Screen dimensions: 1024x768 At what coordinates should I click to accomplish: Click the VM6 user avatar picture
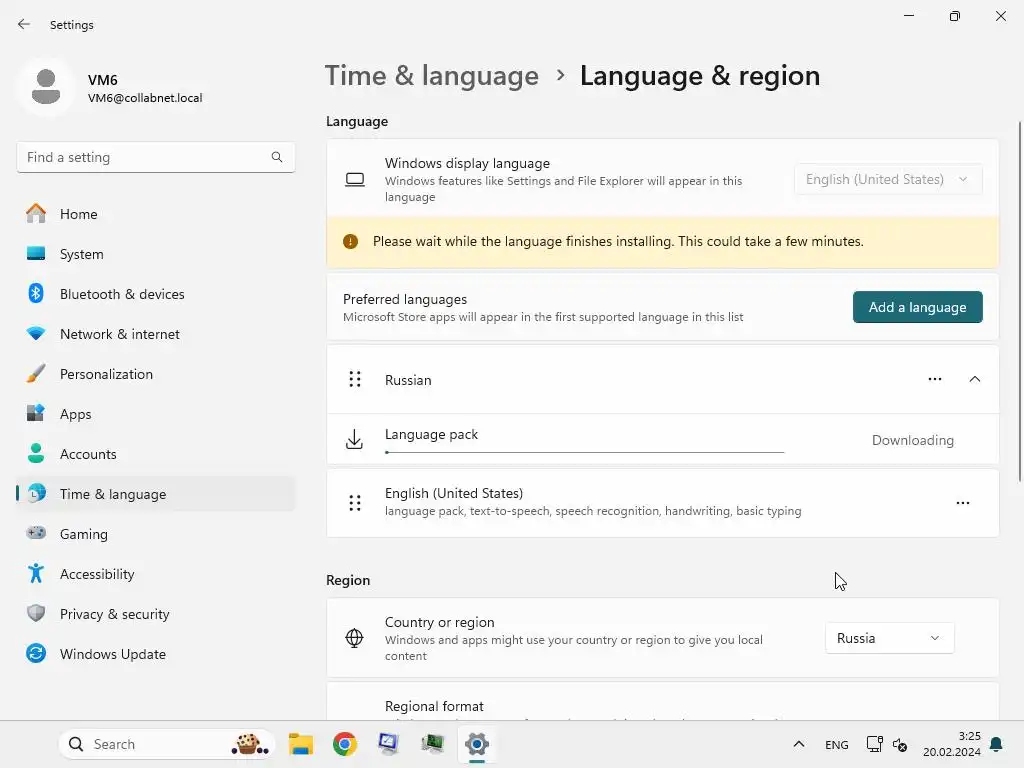click(x=46, y=87)
